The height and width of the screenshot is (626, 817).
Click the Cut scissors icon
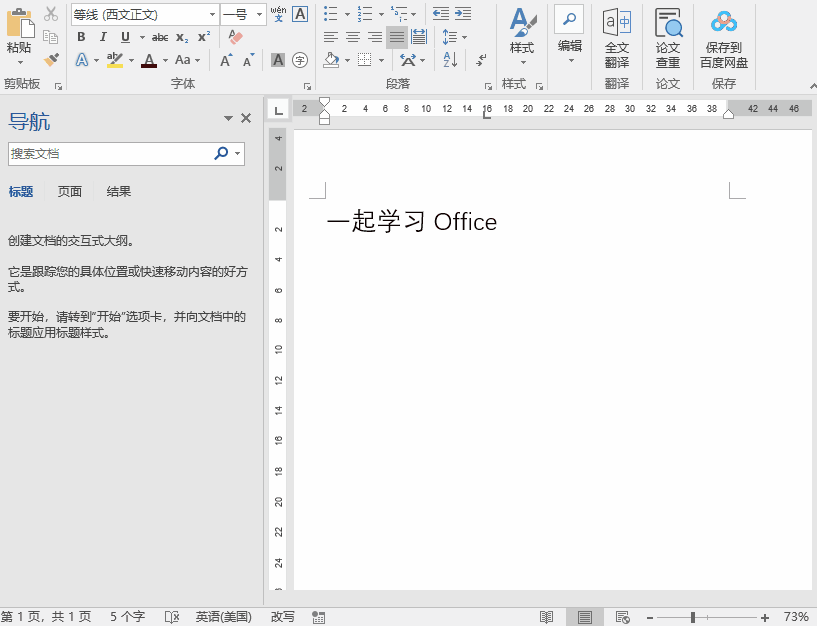click(51, 14)
